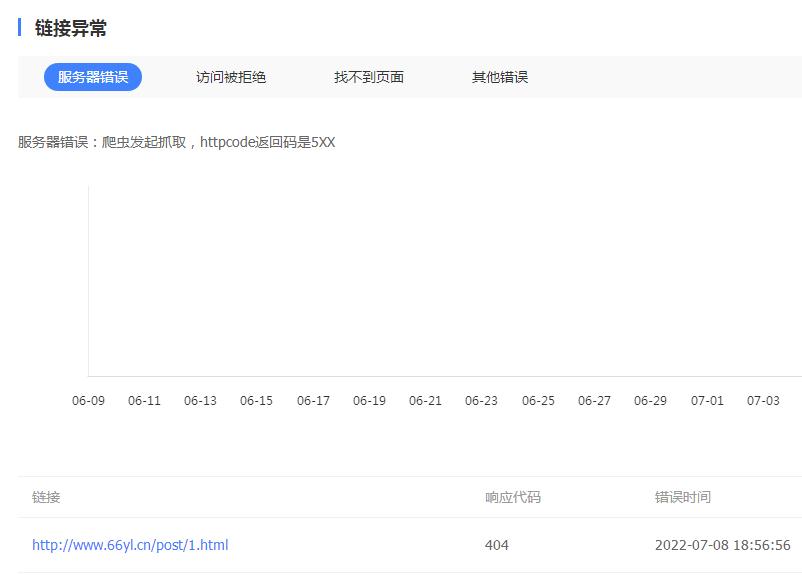Click the 06-25 axis date label

tap(538, 401)
